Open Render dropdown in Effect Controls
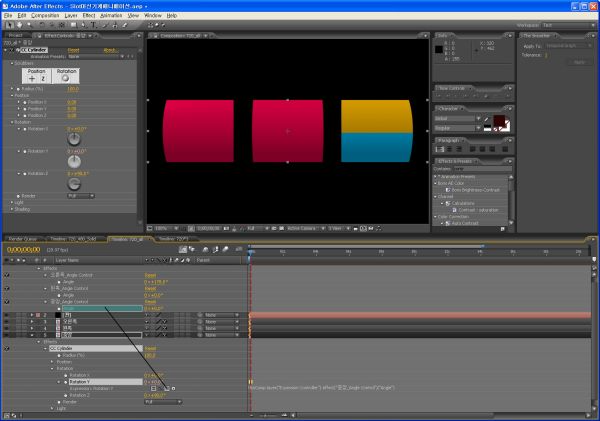 [x=81, y=196]
